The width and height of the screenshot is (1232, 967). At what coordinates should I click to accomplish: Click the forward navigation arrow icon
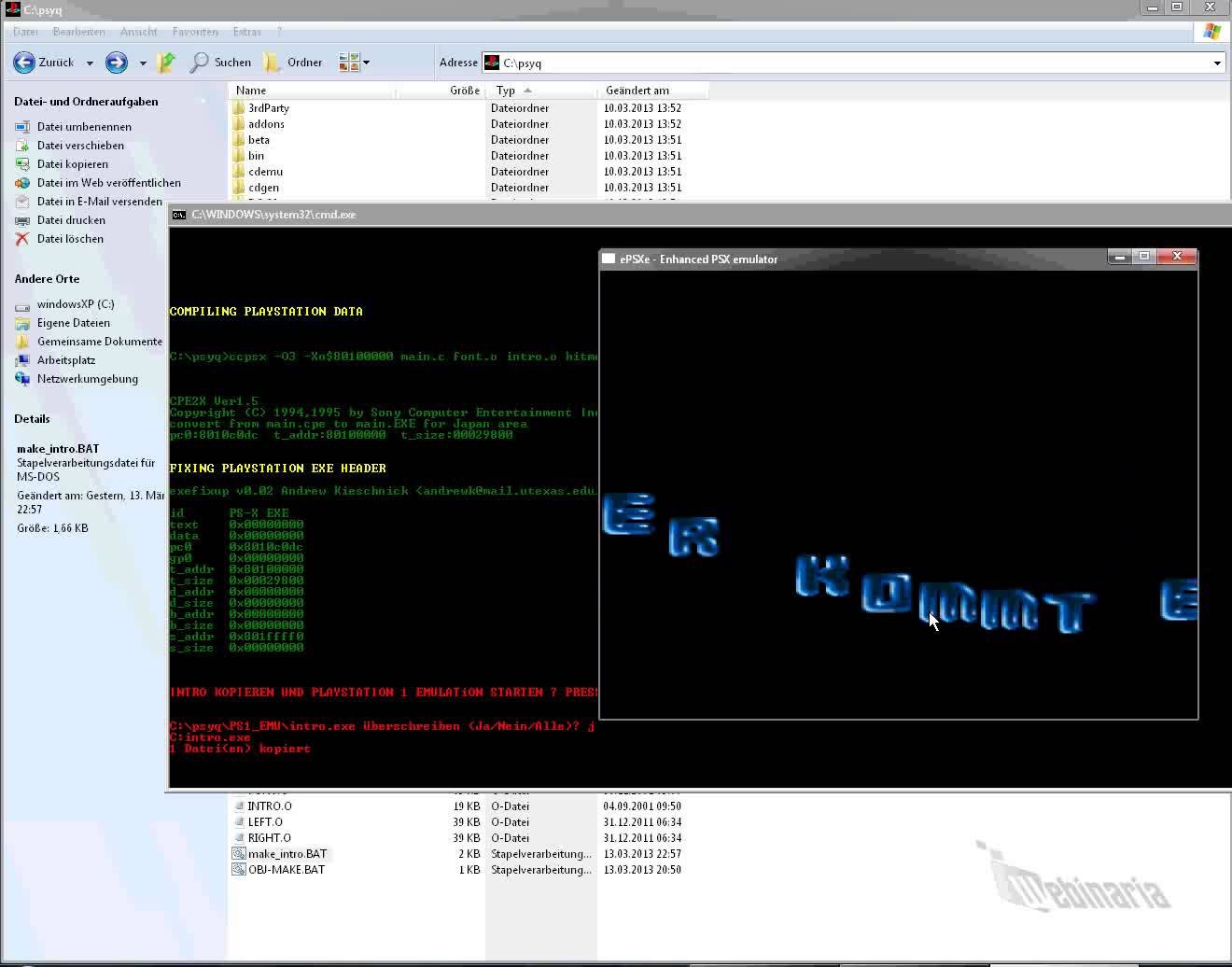(x=117, y=63)
